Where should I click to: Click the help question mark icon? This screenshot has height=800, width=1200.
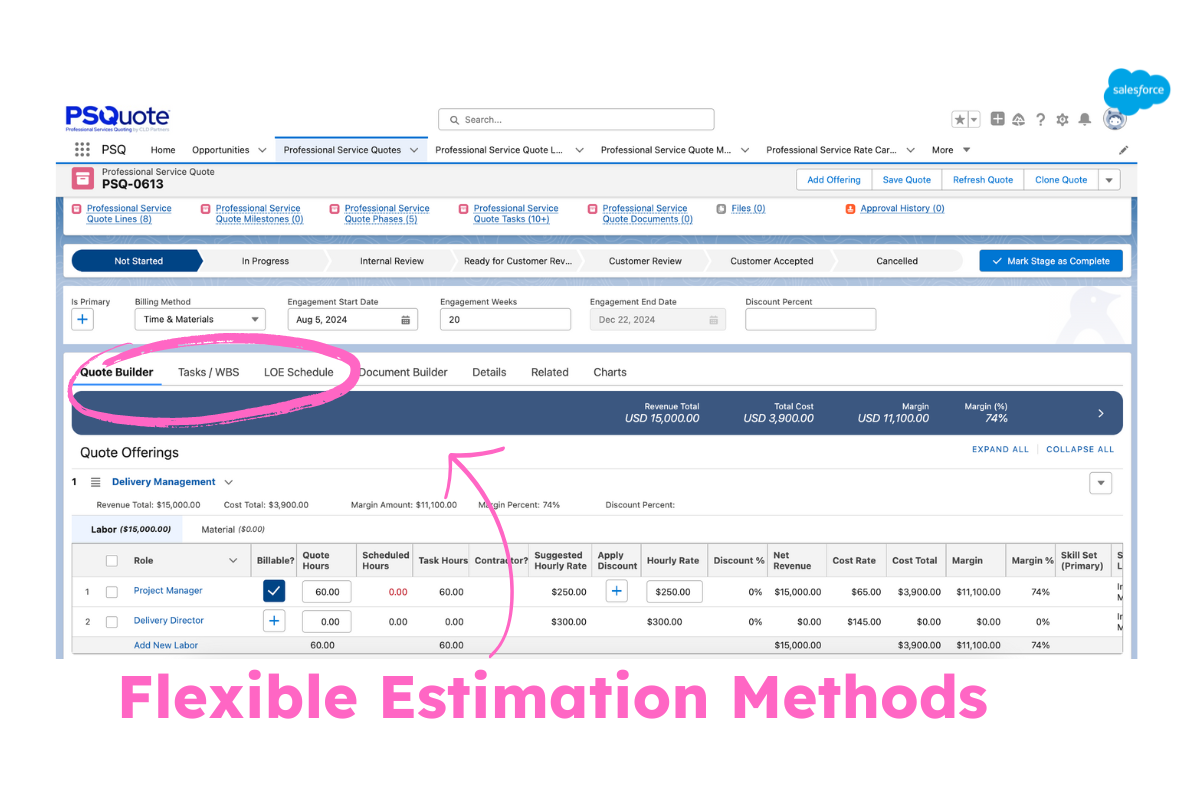coord(1040,120)
